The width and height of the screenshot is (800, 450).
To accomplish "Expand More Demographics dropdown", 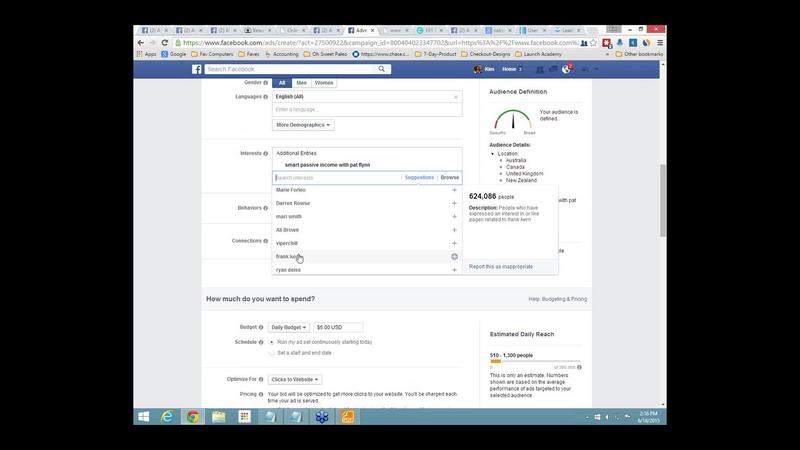I will pyautogui.click(x=303, y=125).
